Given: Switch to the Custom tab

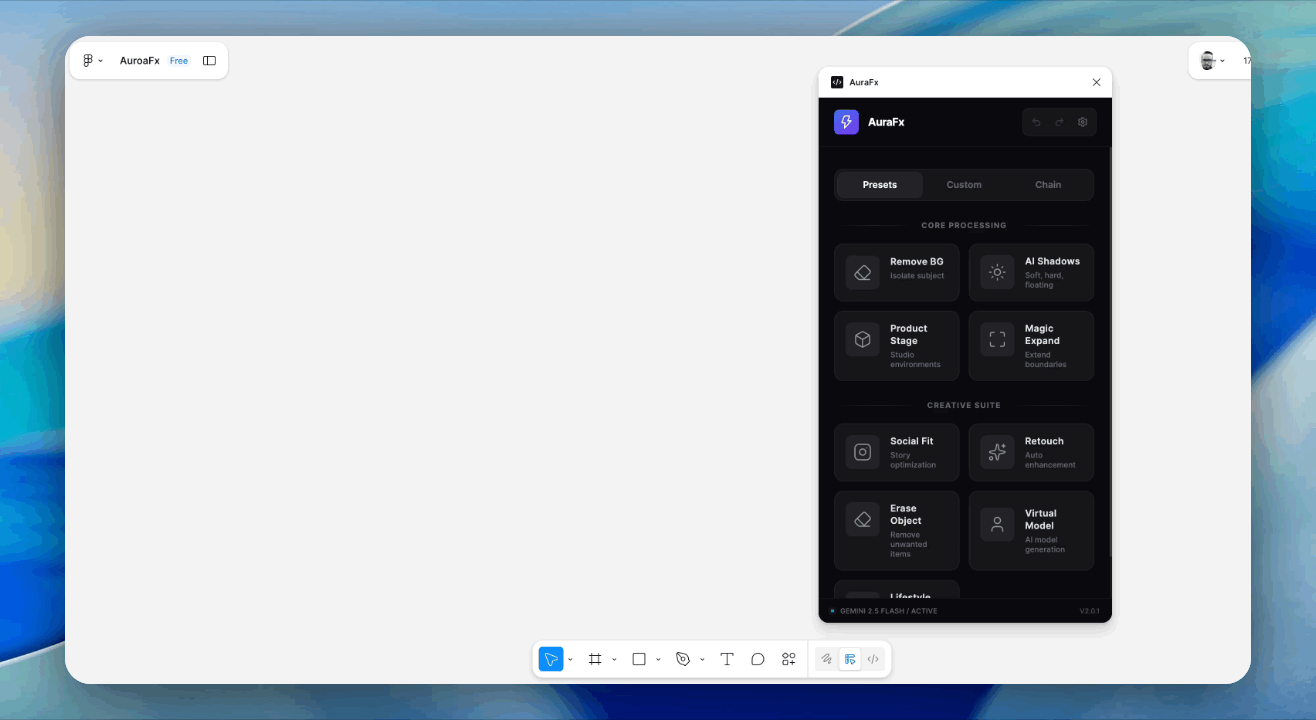Looking at the screenshot, I should pos(964,185).
